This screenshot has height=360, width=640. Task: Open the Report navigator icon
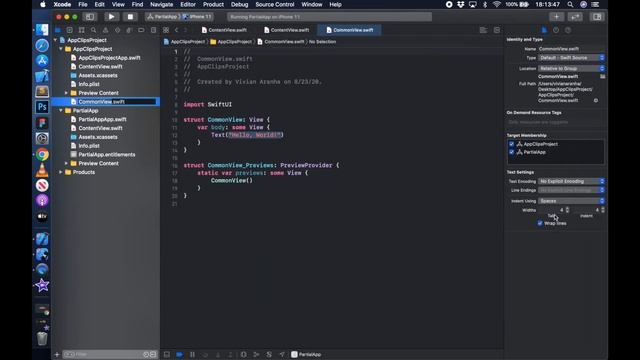tap(153, 30)
